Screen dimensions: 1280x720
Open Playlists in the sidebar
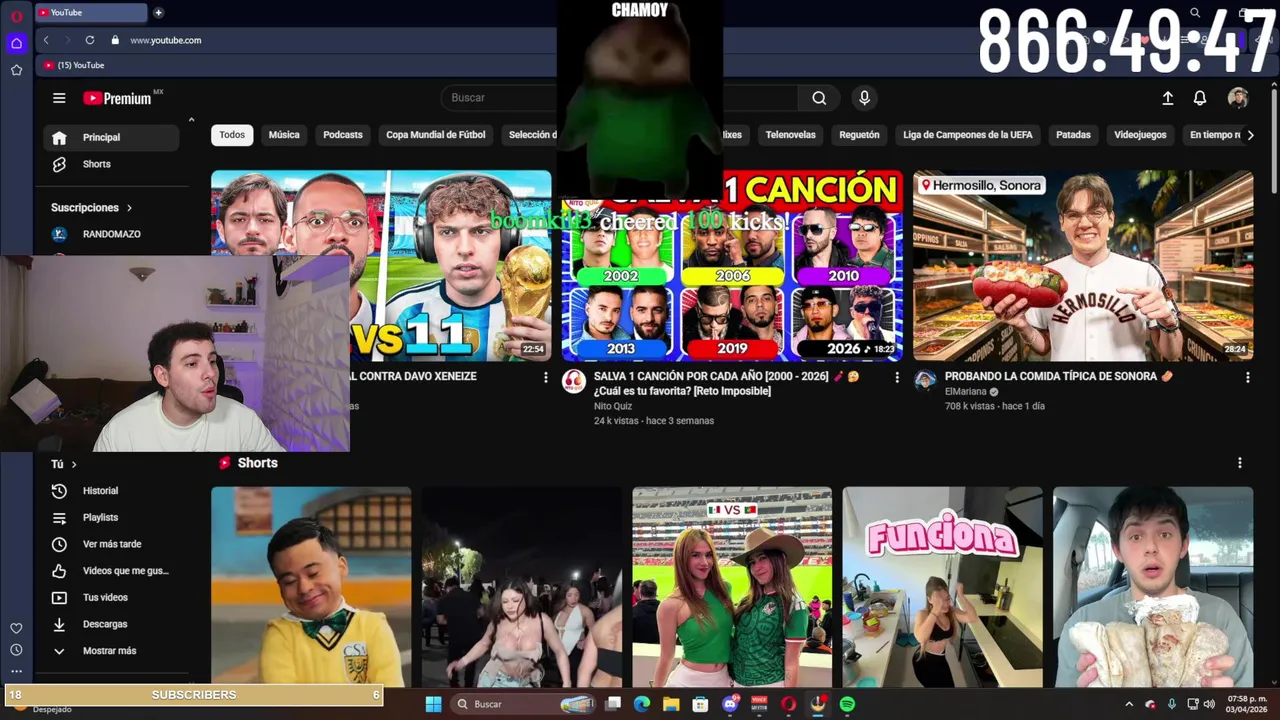[x=111, y=518]
